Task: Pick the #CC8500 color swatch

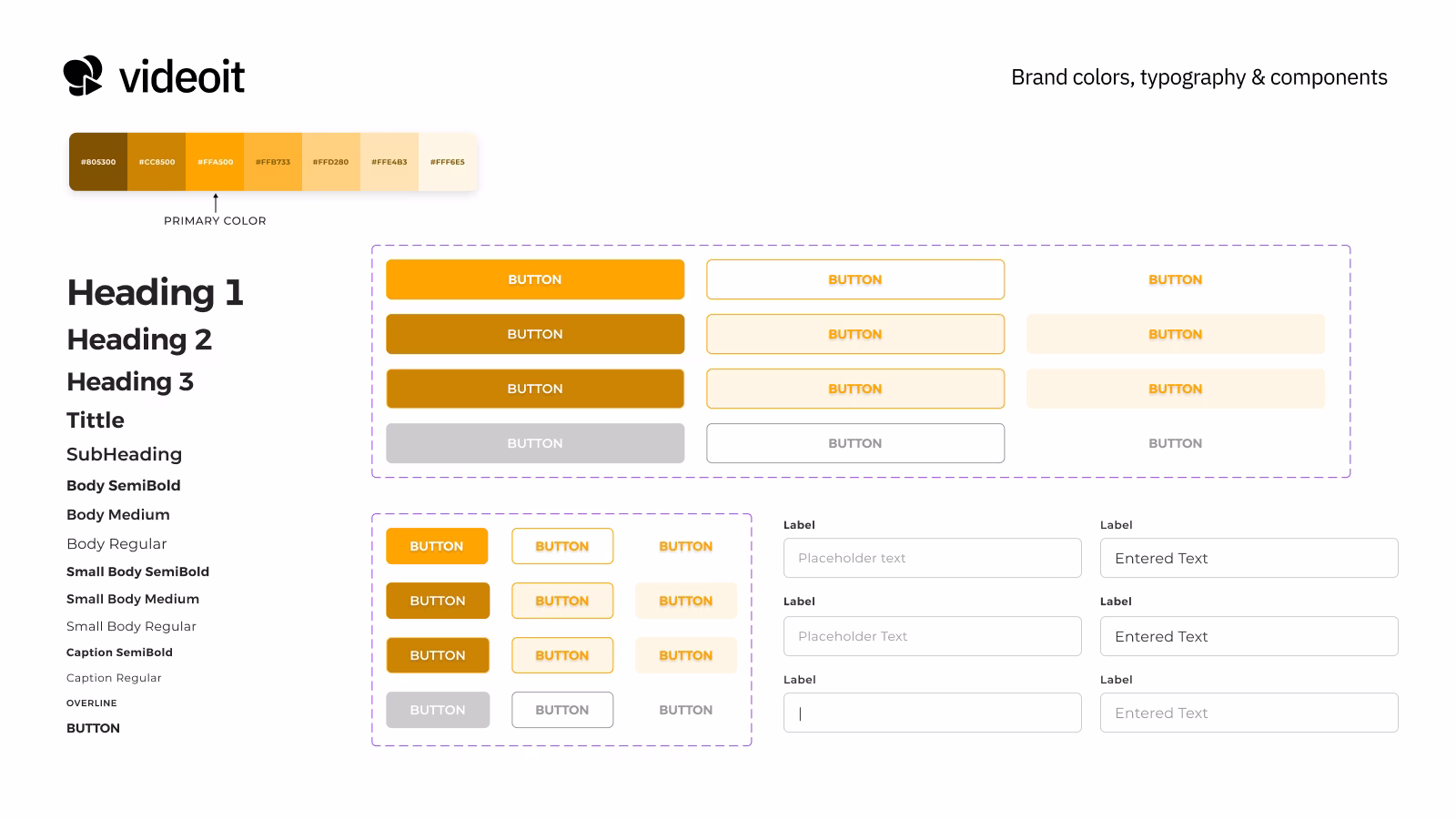Action: 157,162
